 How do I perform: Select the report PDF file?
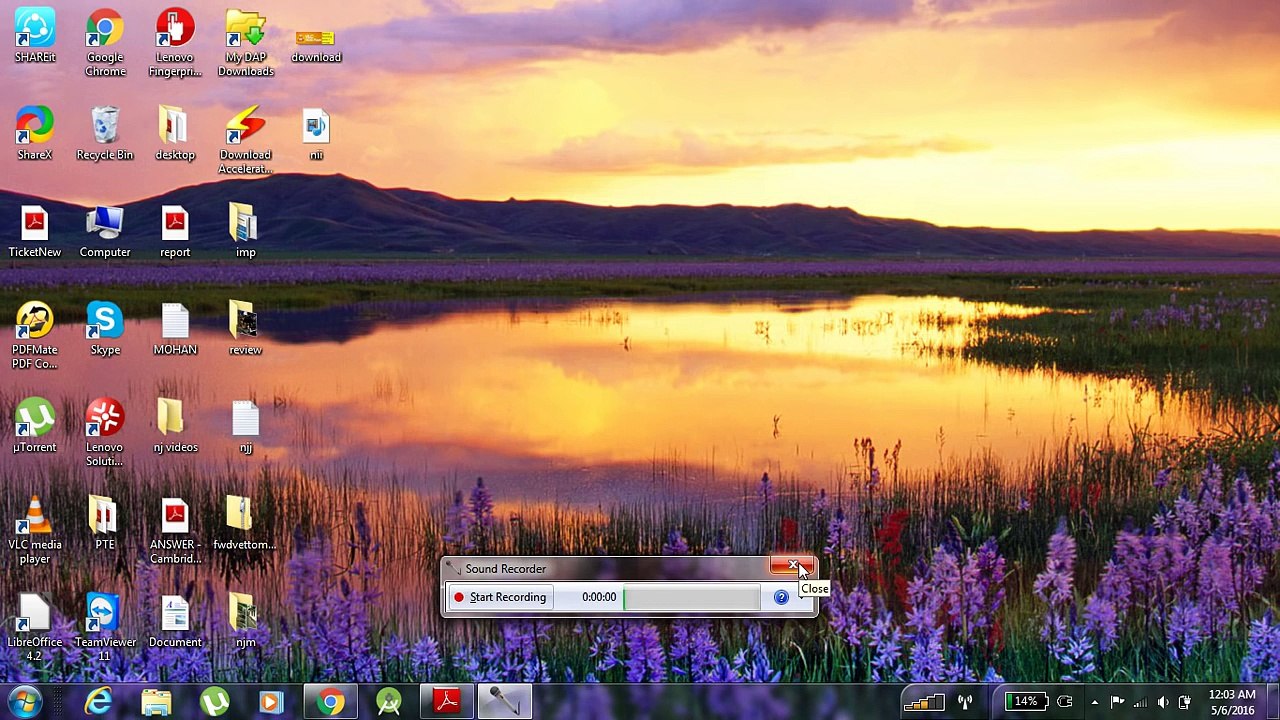175,231
